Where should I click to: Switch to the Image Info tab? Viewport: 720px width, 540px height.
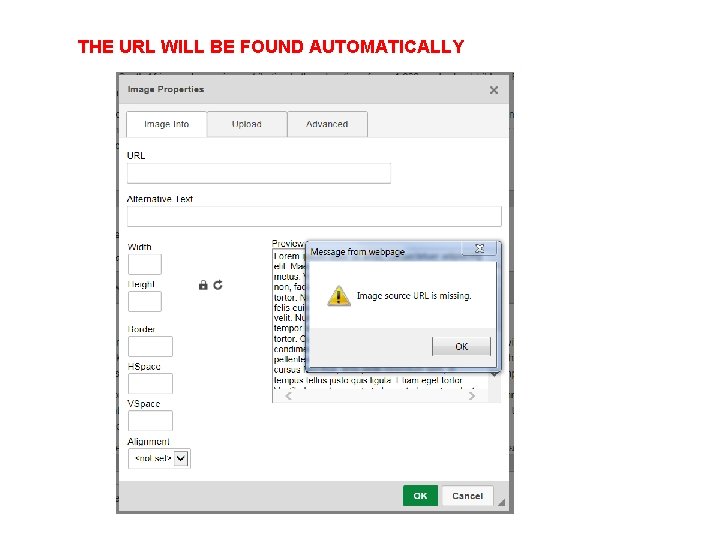tap(166, 124)
